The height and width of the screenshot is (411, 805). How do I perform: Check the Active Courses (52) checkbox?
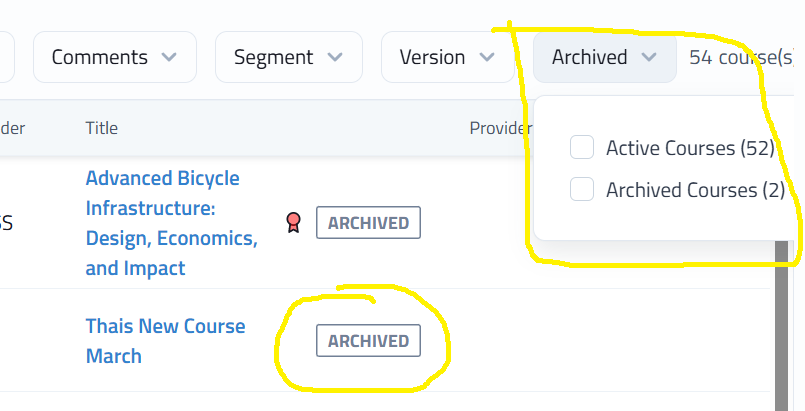[582, 148]
